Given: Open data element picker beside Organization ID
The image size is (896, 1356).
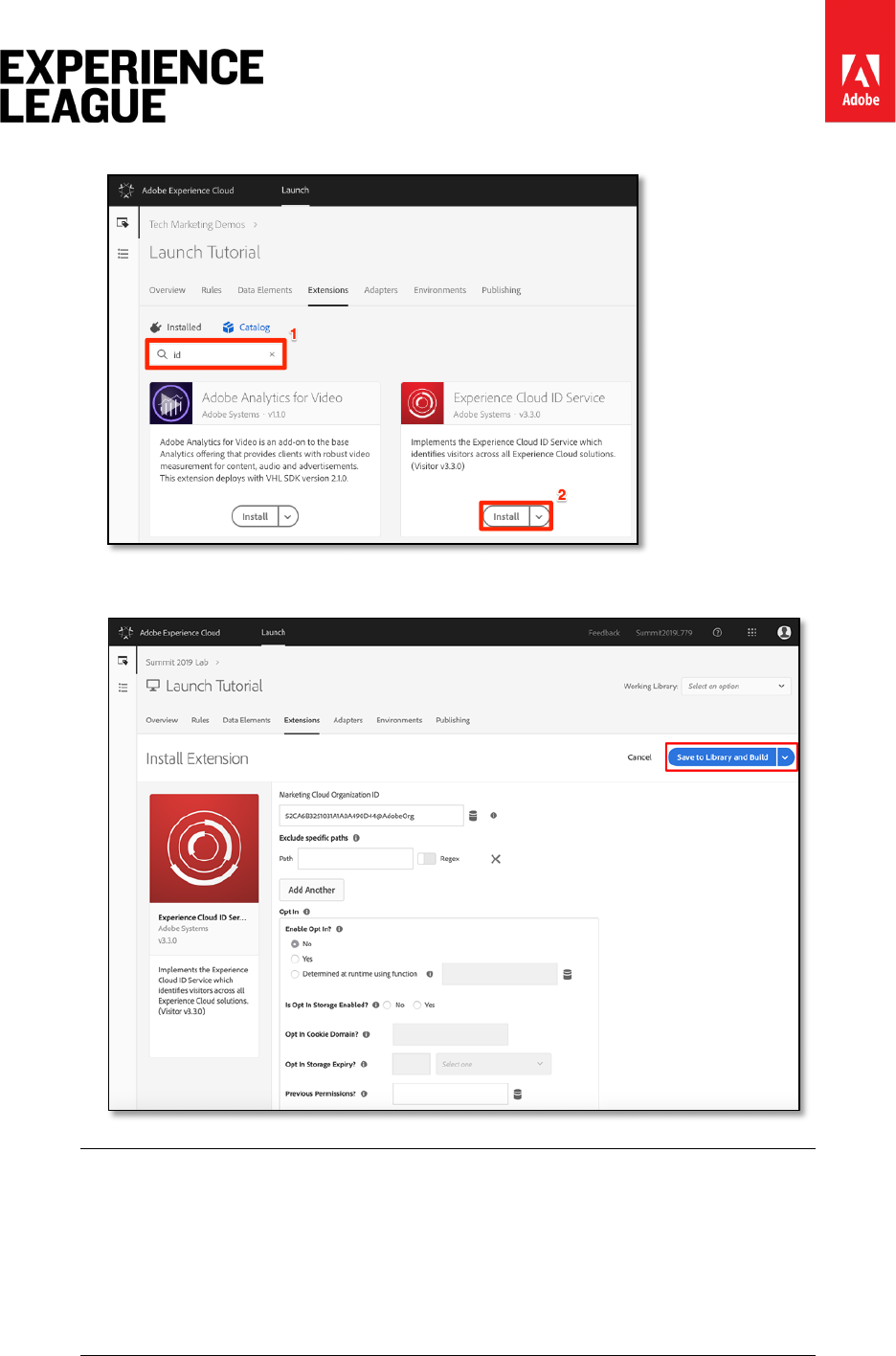Looking at the screenshot, I should click(x=473, y=816).
